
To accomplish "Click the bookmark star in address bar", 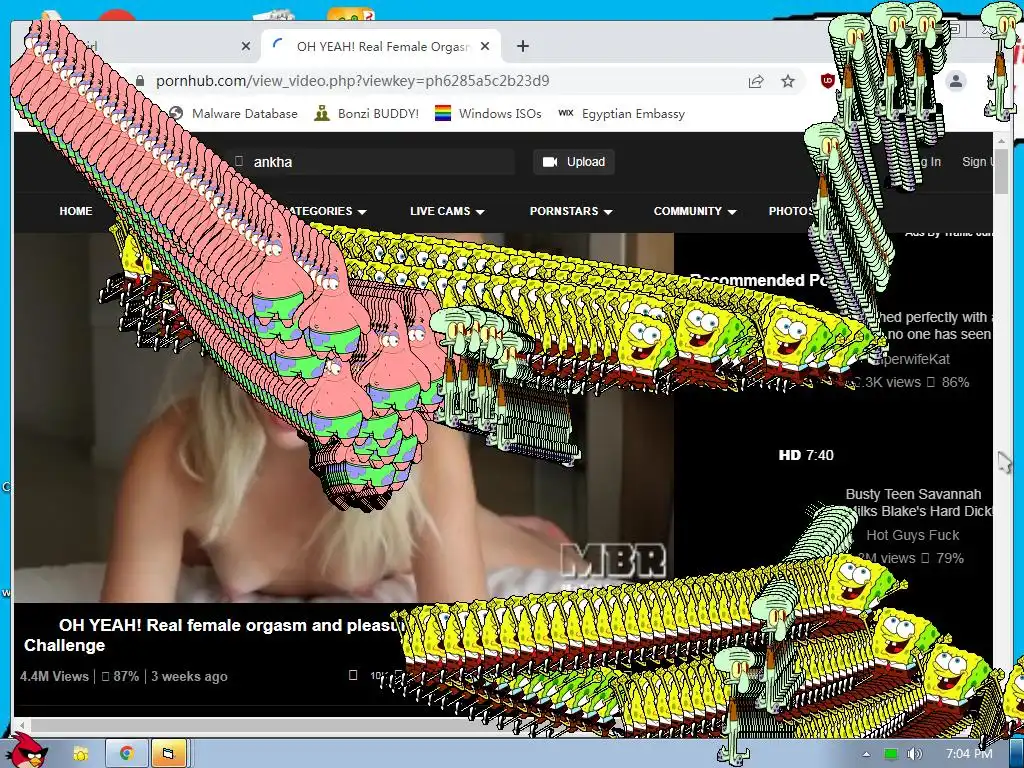I will tap(788, 81).
